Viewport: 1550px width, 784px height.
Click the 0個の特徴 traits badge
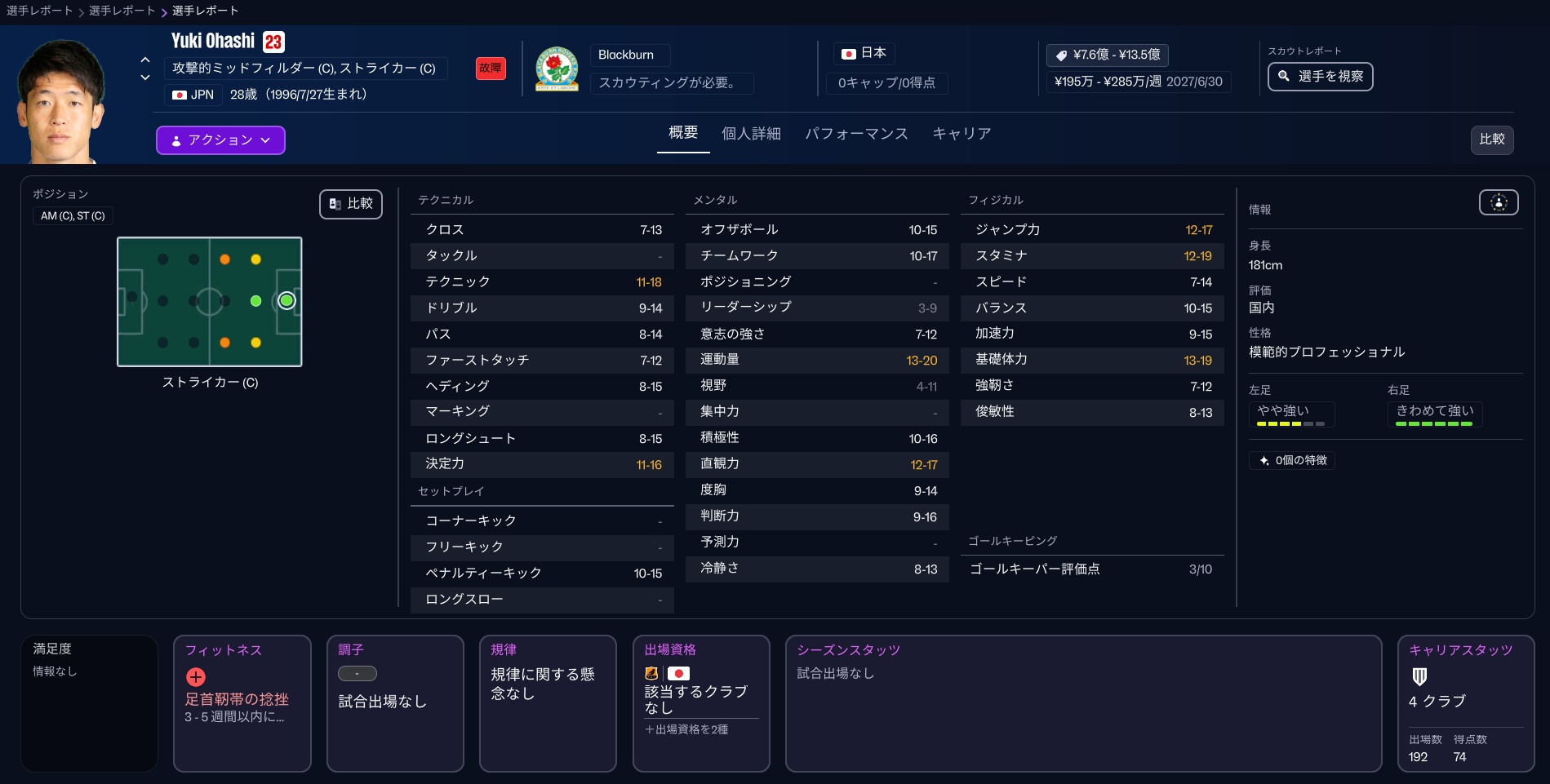[x=1292, y=460]
